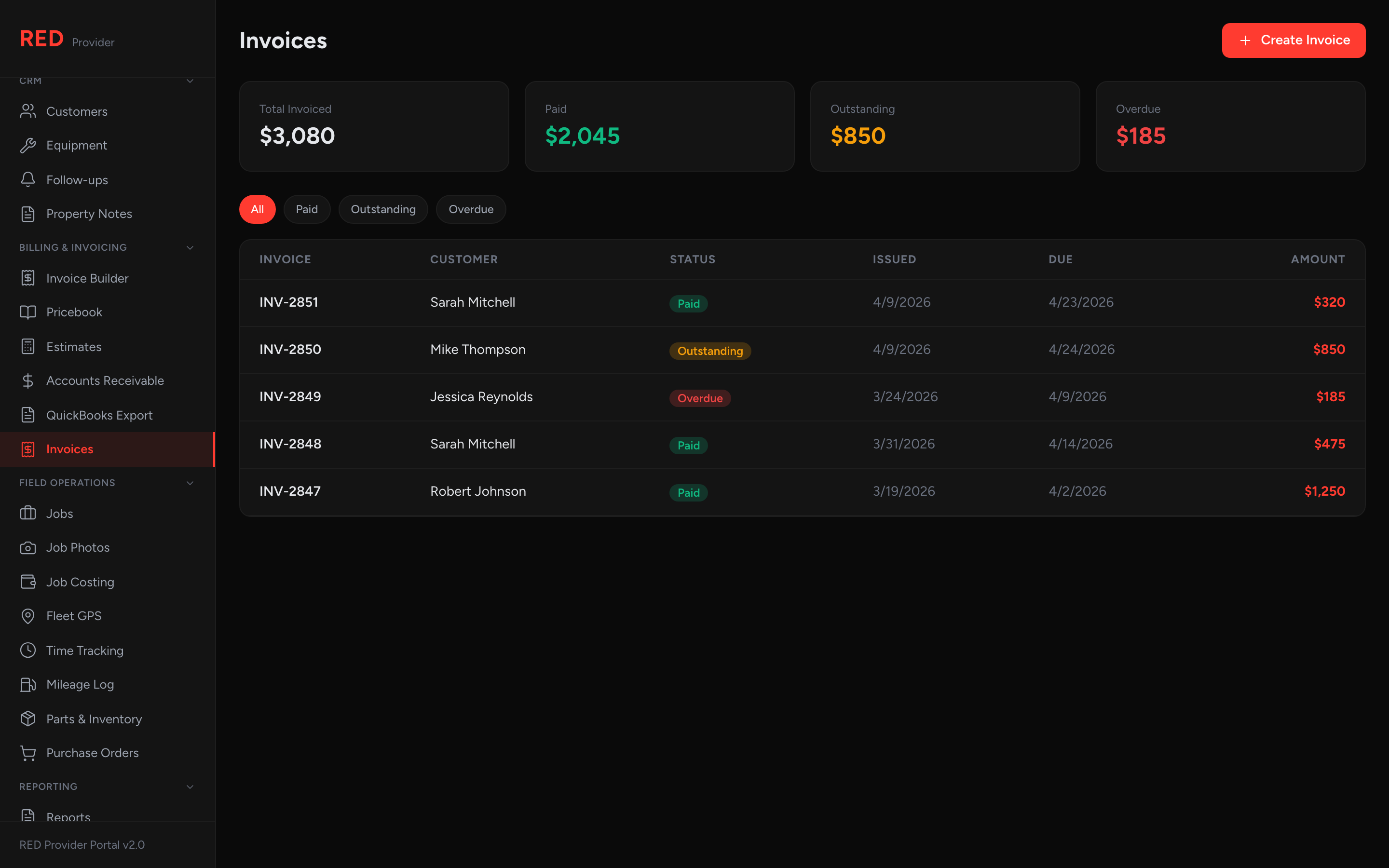This screenshot has height=868, width=1389.
Task: Click the Outstanding $850 summary card
Action: (945, 126)
